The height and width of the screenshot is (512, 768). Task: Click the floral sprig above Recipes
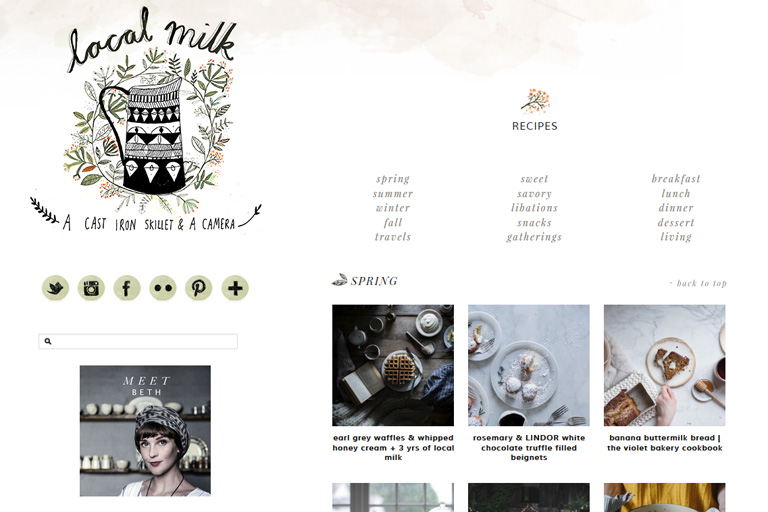pos(535,101)
